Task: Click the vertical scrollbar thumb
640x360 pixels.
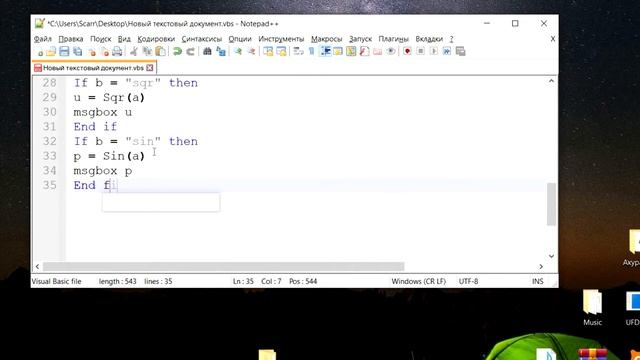Action: [551, 204]
